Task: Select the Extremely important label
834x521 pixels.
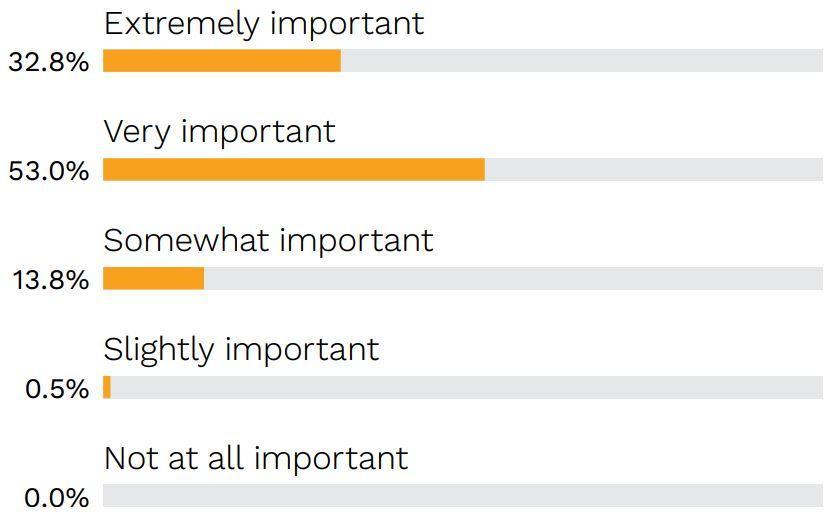Action: click(264, 24)
